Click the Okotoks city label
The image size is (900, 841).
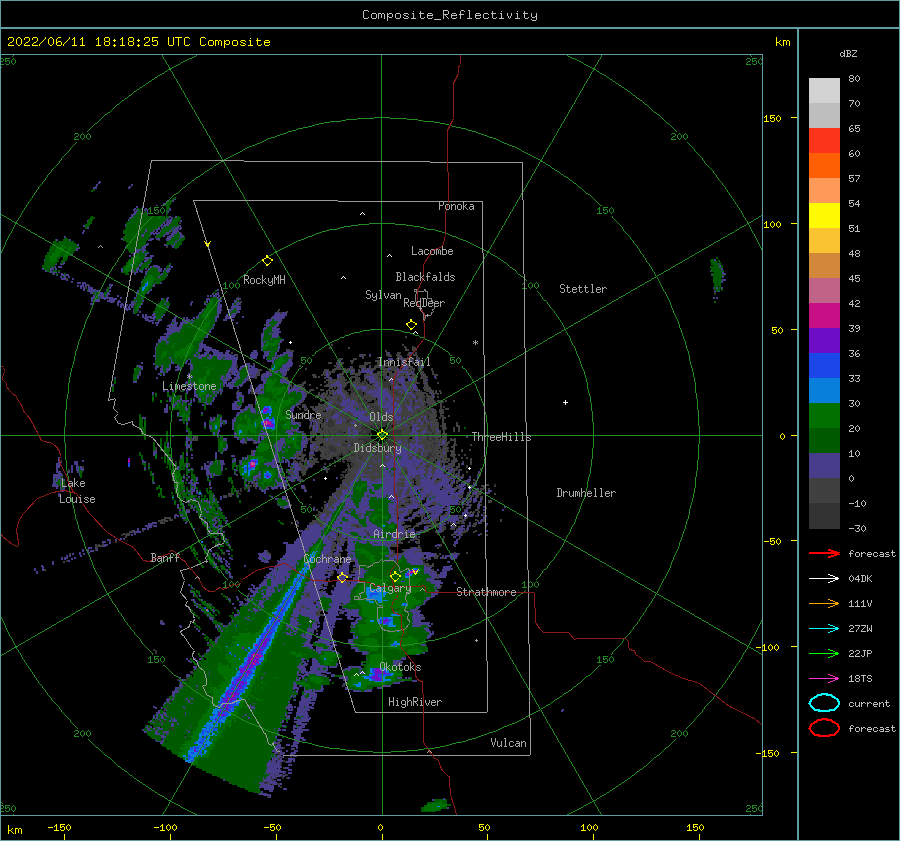[400, 667]
